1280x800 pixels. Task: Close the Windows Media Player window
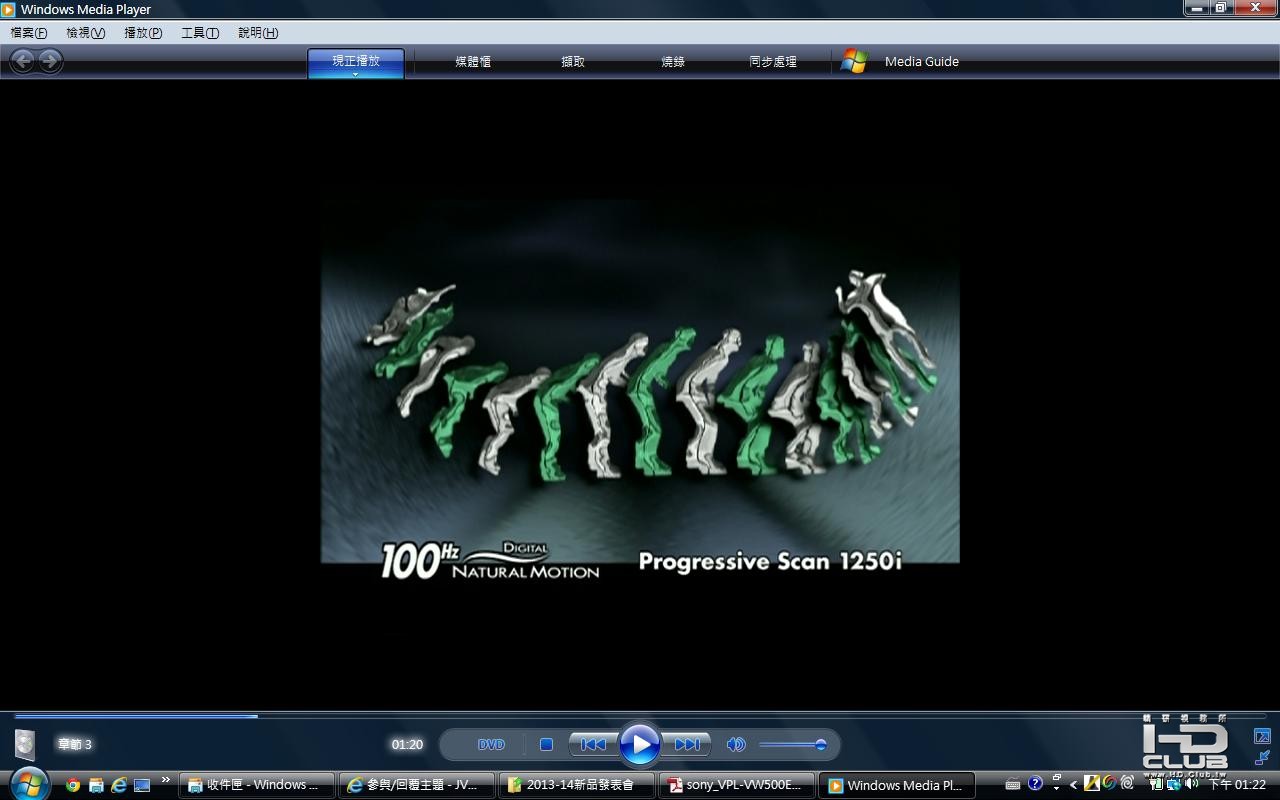pos(1255,8)
